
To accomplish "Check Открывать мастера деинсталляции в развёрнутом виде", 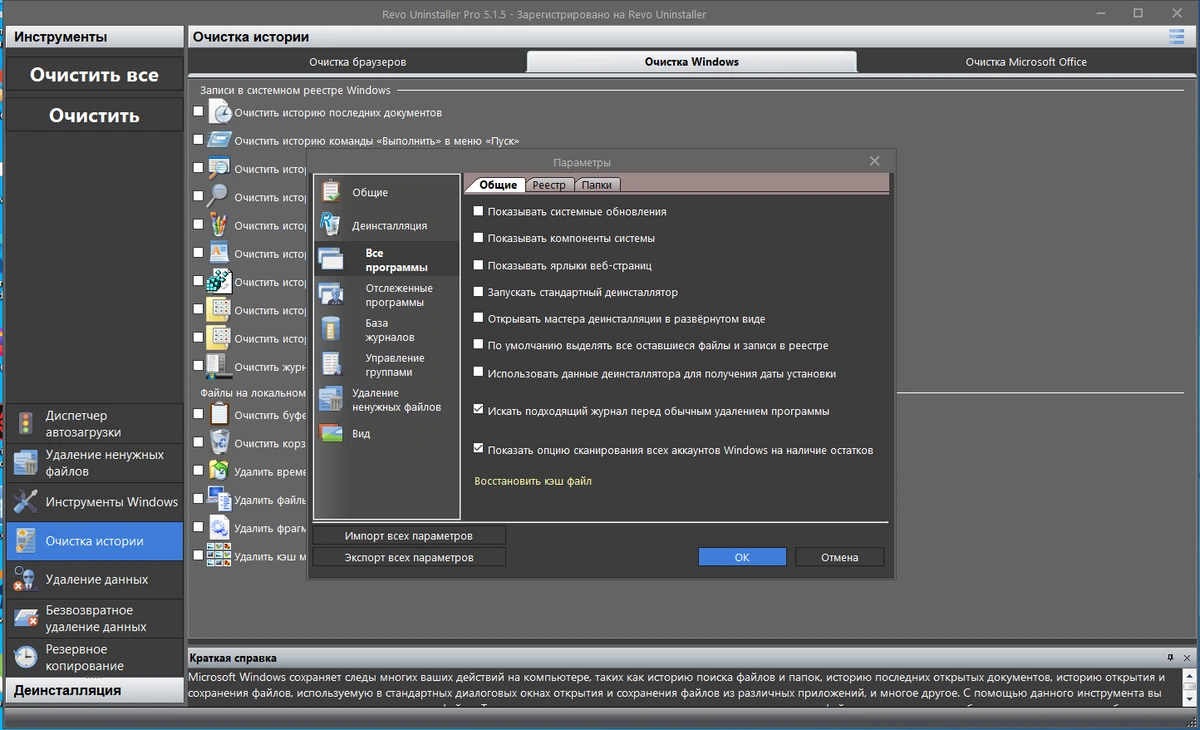I will (x=479, y=319).
